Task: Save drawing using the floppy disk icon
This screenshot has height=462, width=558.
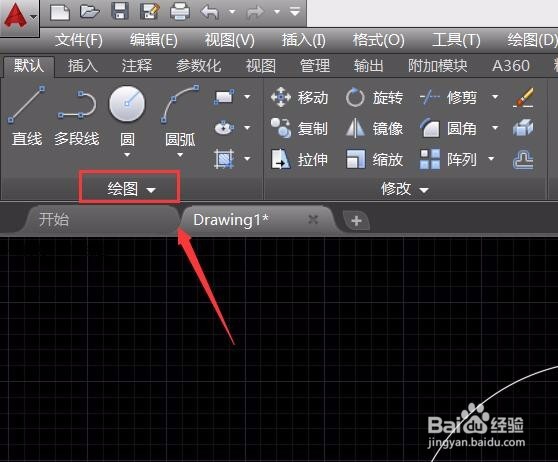Action: [120, 11]
